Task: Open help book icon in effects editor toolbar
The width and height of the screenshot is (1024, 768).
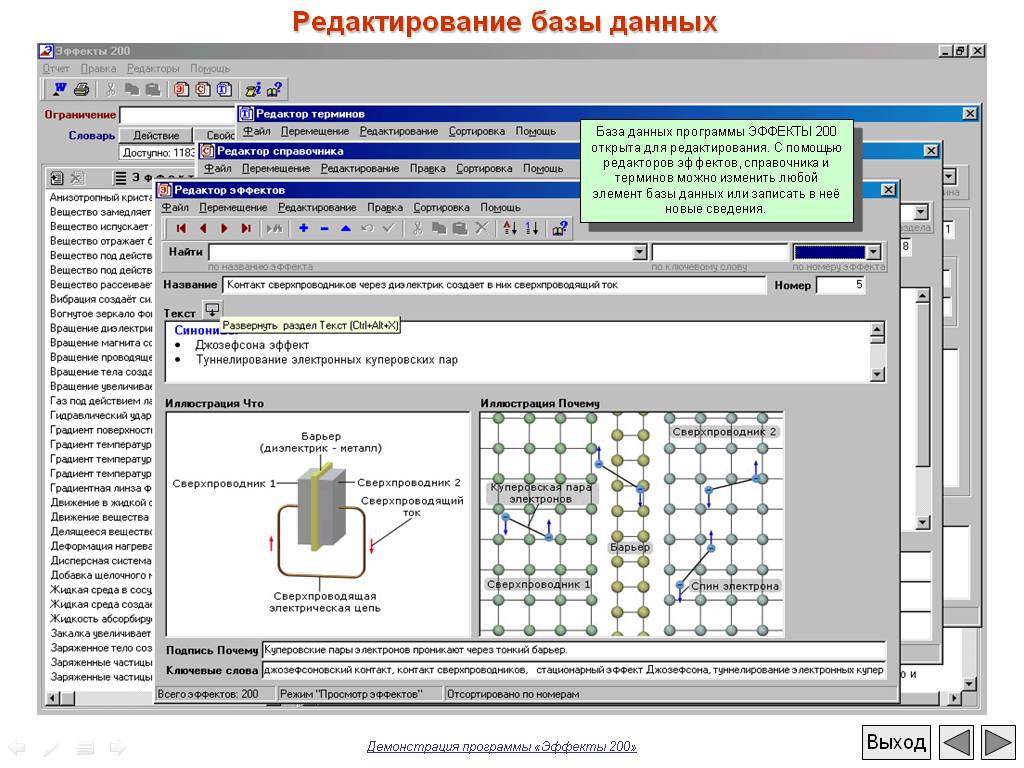Action: [560, 229]
